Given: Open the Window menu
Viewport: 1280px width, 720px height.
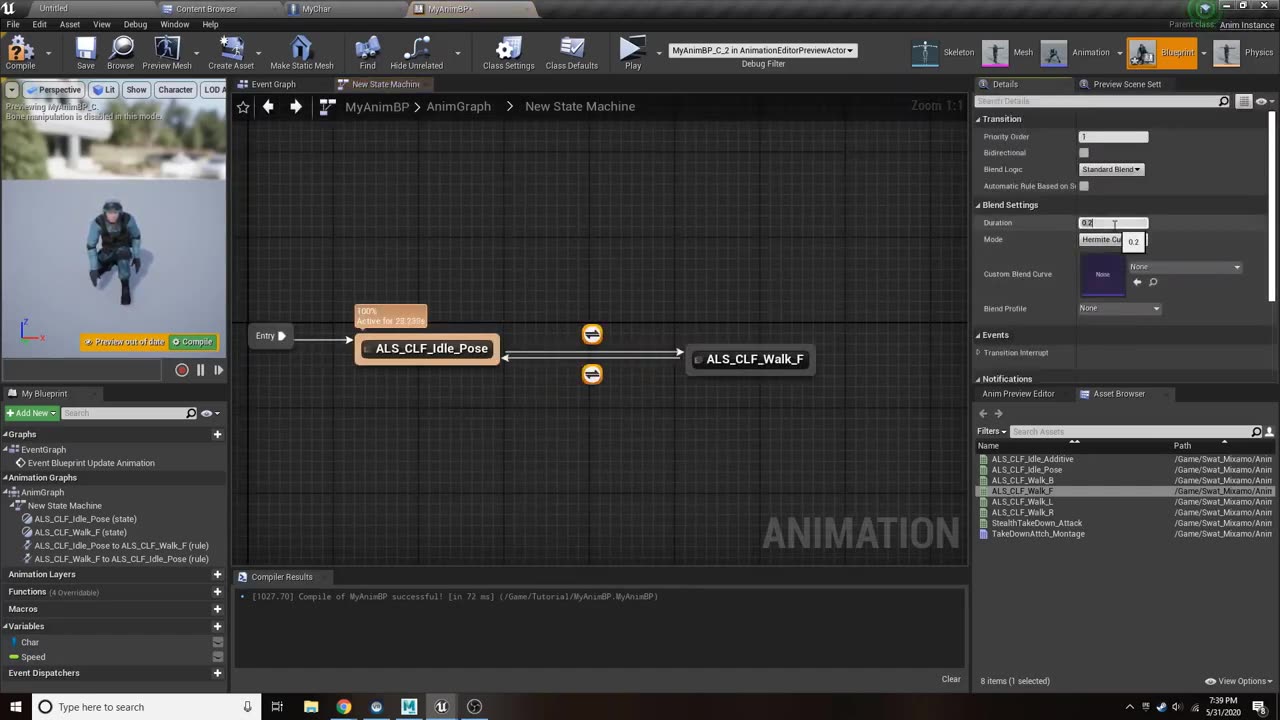Looking at the screenshot, I should click(x=175, y=24).
